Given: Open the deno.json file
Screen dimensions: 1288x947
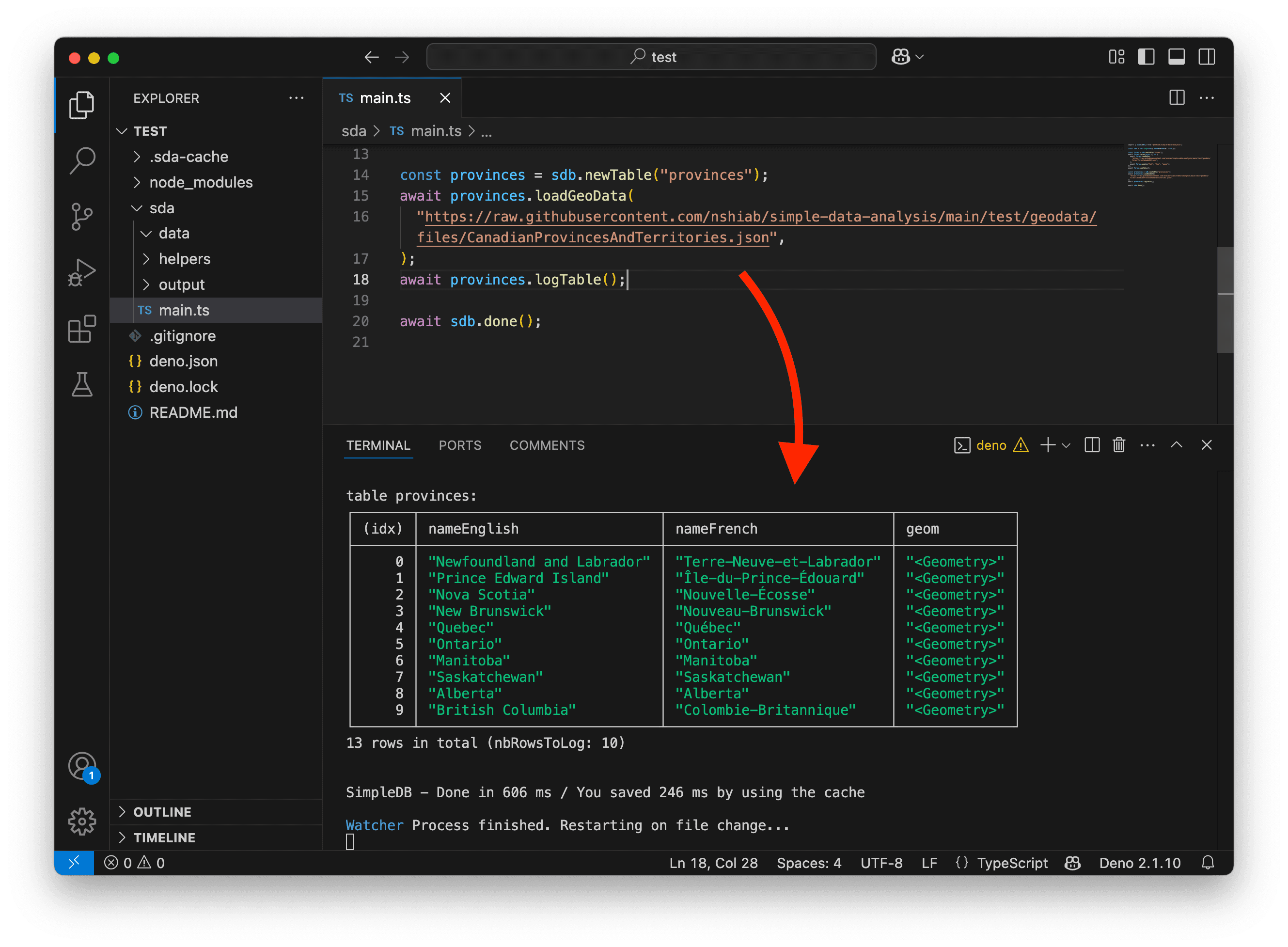Looking at the screenshot, I should tap(216, 361).
